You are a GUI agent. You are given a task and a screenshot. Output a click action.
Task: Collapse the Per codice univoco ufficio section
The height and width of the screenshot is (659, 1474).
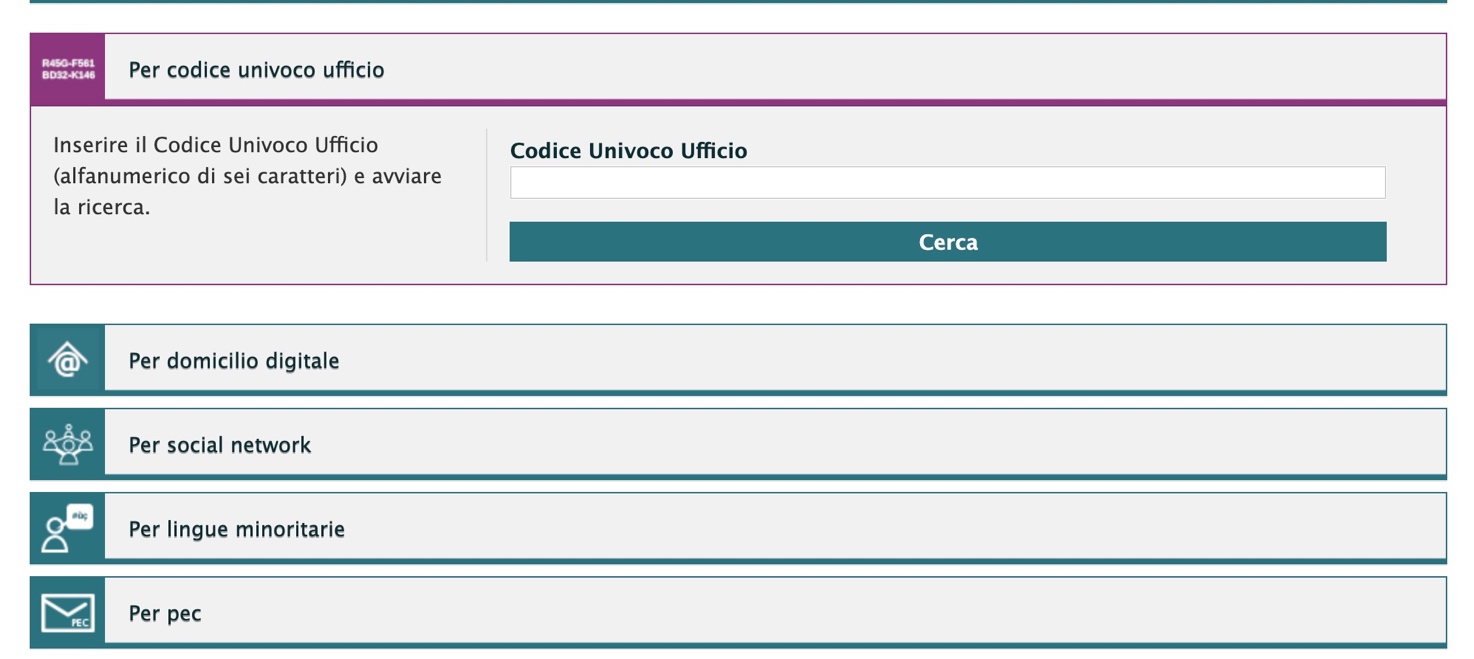pos(738,69)
